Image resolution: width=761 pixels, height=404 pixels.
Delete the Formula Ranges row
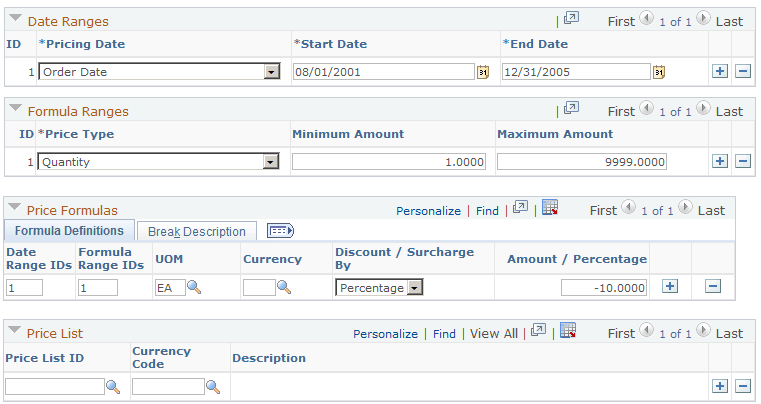click(x=743, y=161)
